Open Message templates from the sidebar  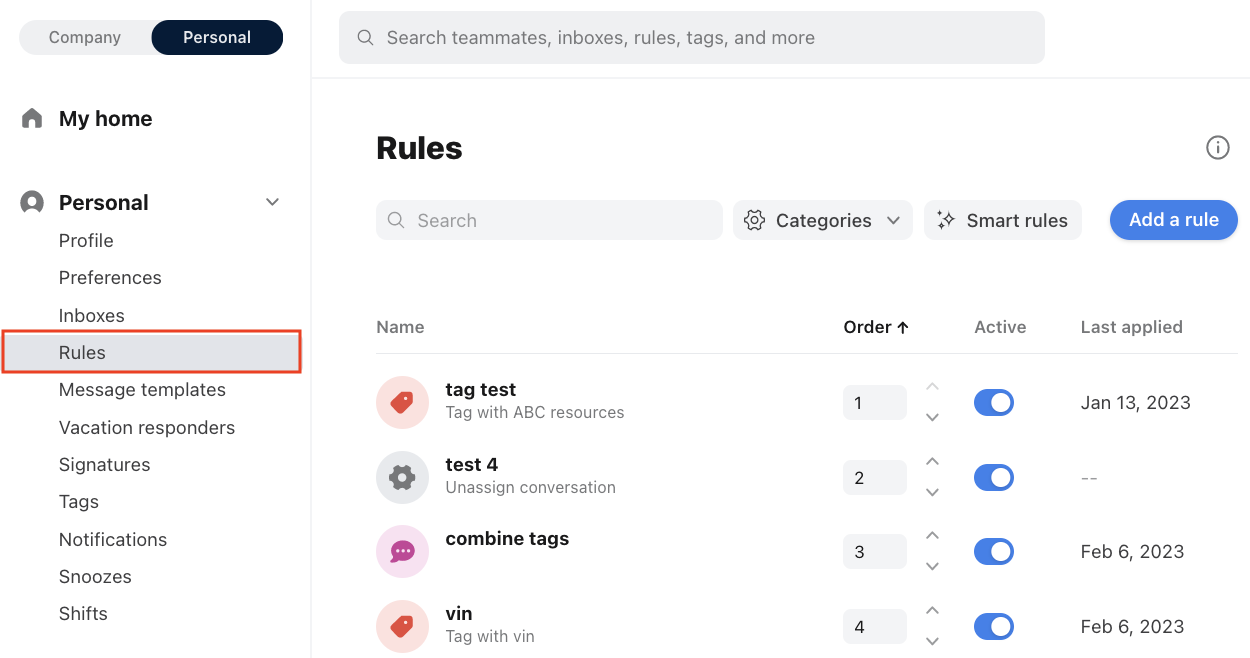click(x=142, y=389)
